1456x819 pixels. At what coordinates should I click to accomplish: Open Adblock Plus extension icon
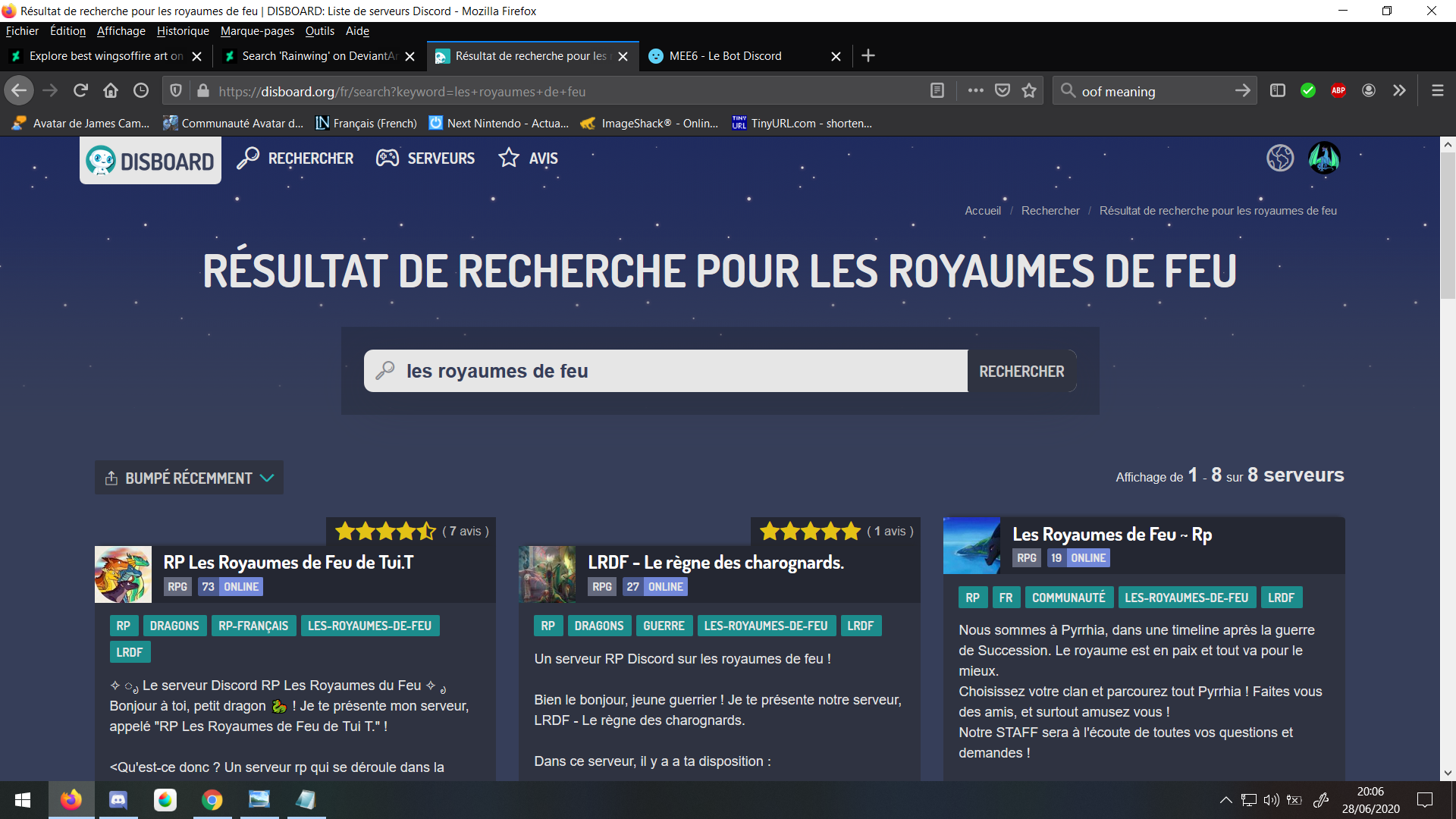1338,91
